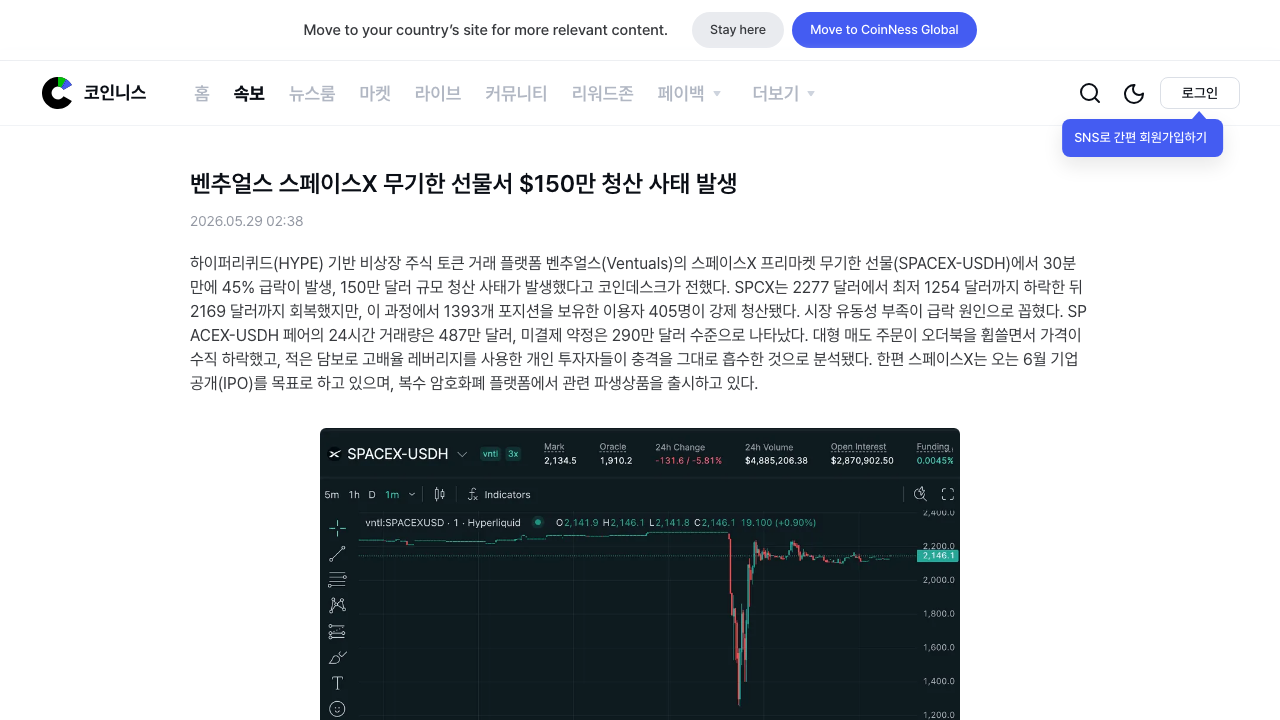
Task: Select the trend line drawing tool
Action: [x=337, y=554]
